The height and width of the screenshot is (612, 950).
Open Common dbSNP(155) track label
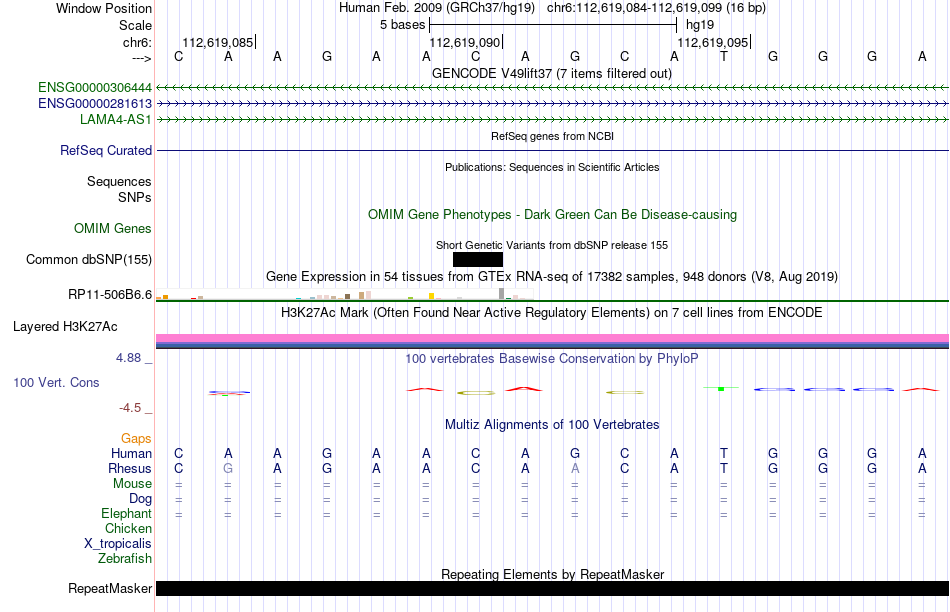(x=89, y=259)
